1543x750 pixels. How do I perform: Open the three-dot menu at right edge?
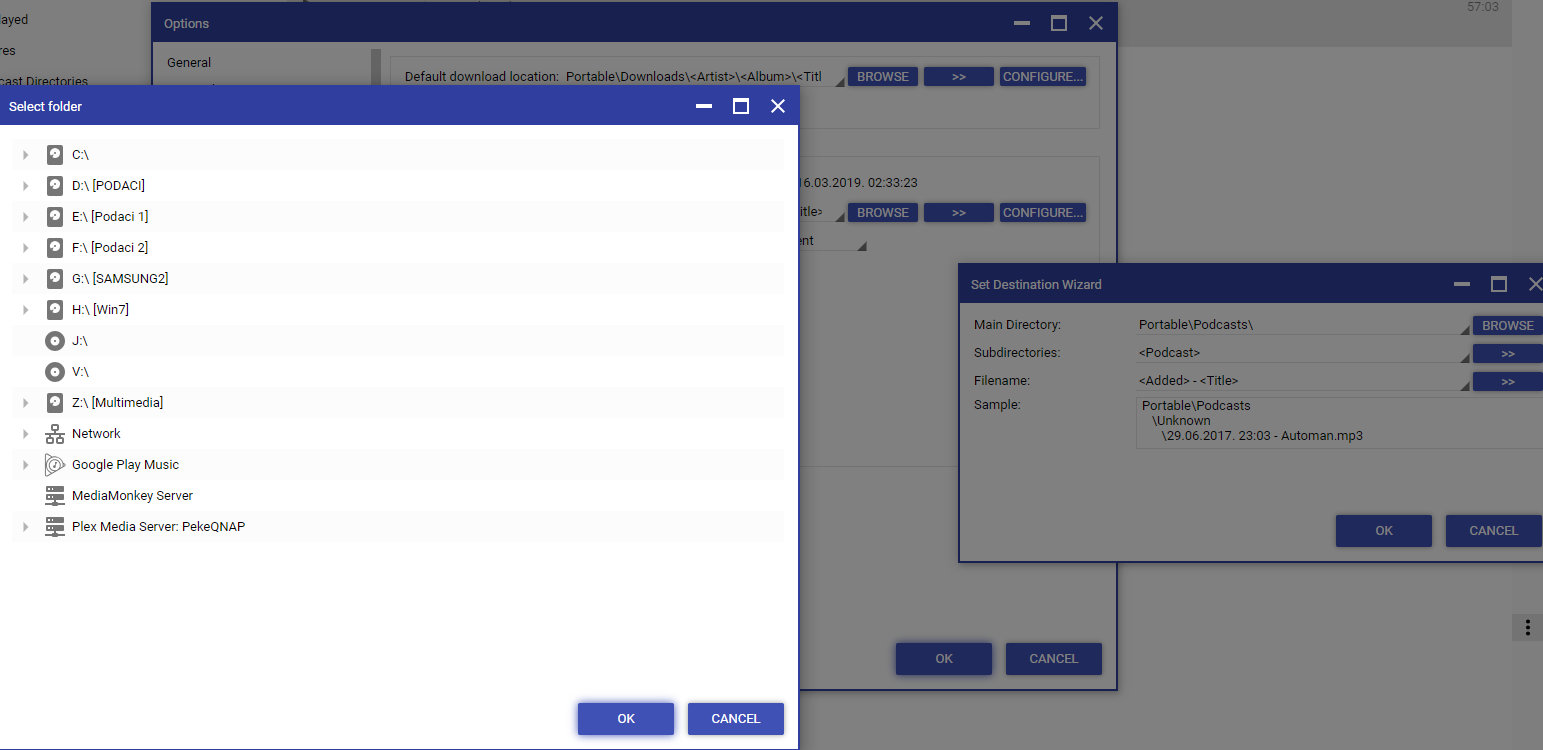1527,627
